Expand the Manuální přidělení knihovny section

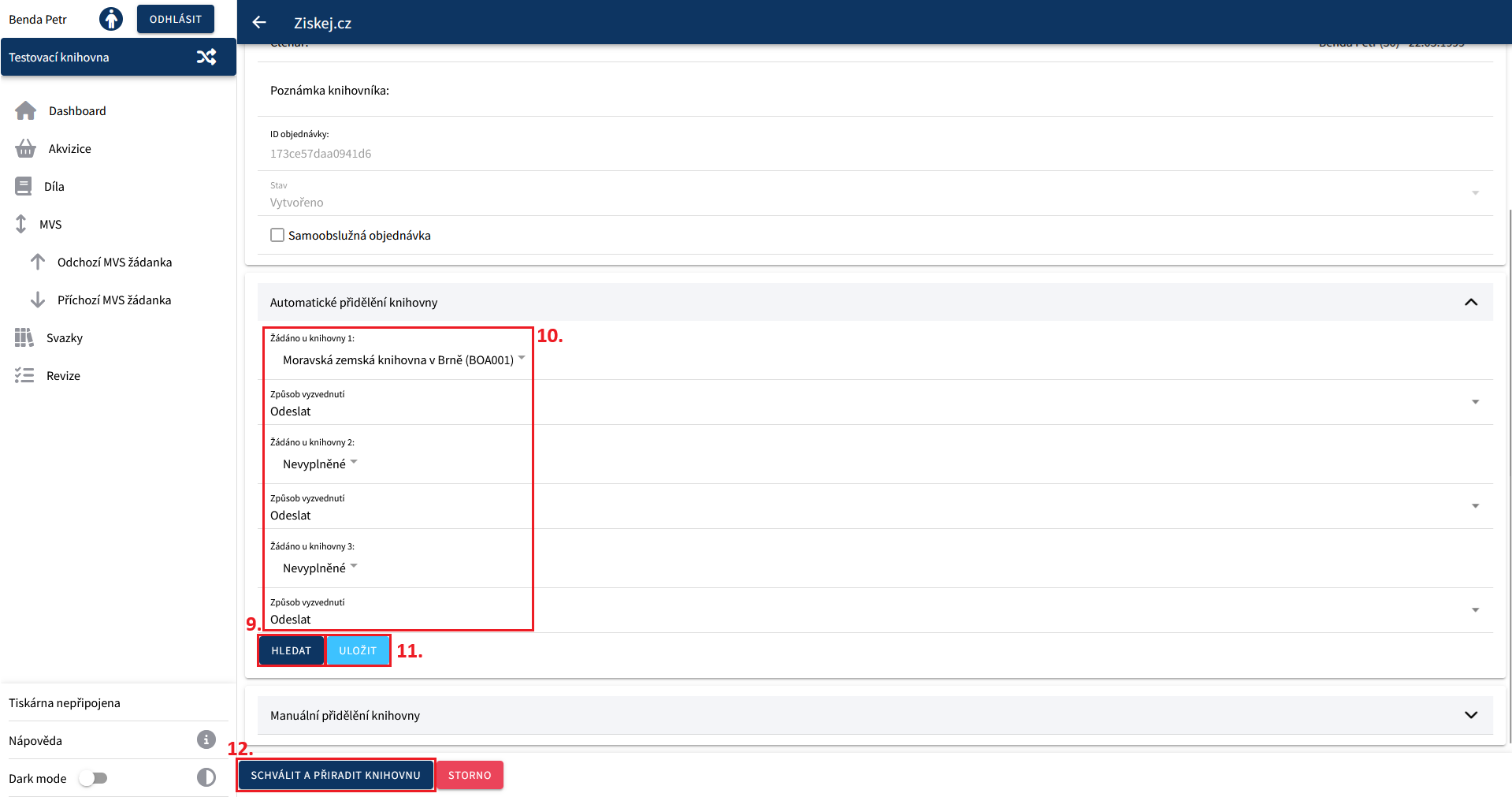1470,715
